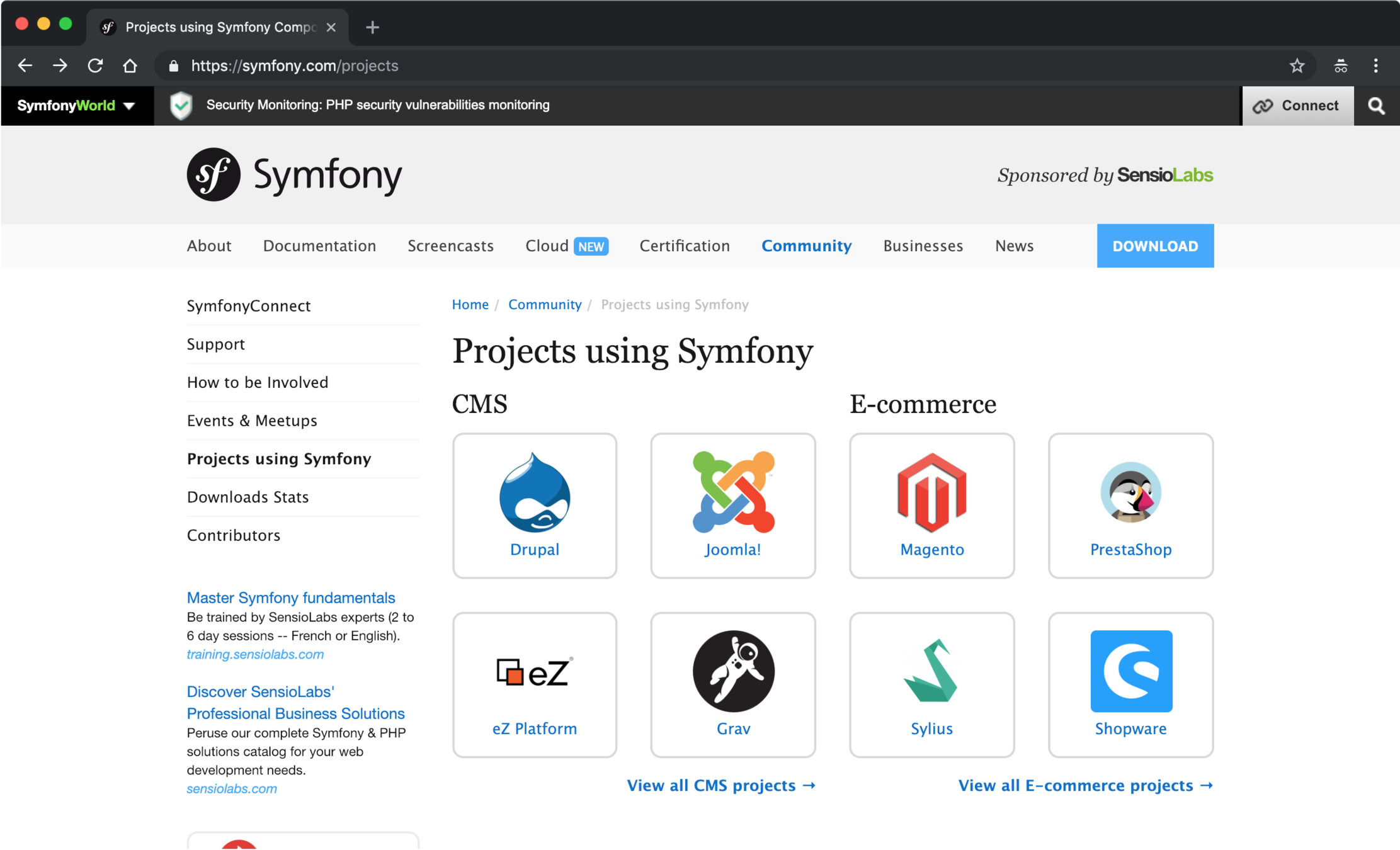Click the Connect button
Screen dimensions: 1400x850
click(1297, 106)
